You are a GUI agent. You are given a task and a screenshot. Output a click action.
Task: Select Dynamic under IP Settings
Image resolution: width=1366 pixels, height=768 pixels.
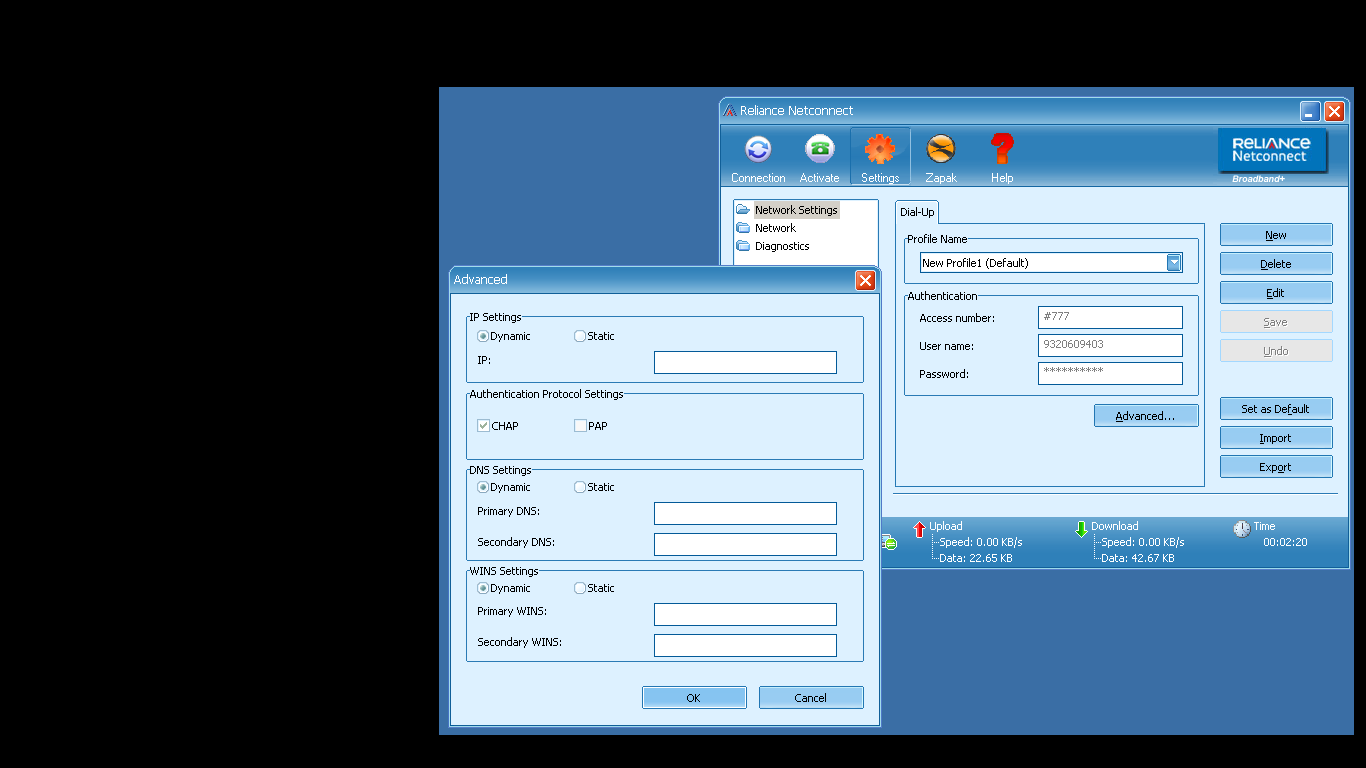[x=483, y=336]
